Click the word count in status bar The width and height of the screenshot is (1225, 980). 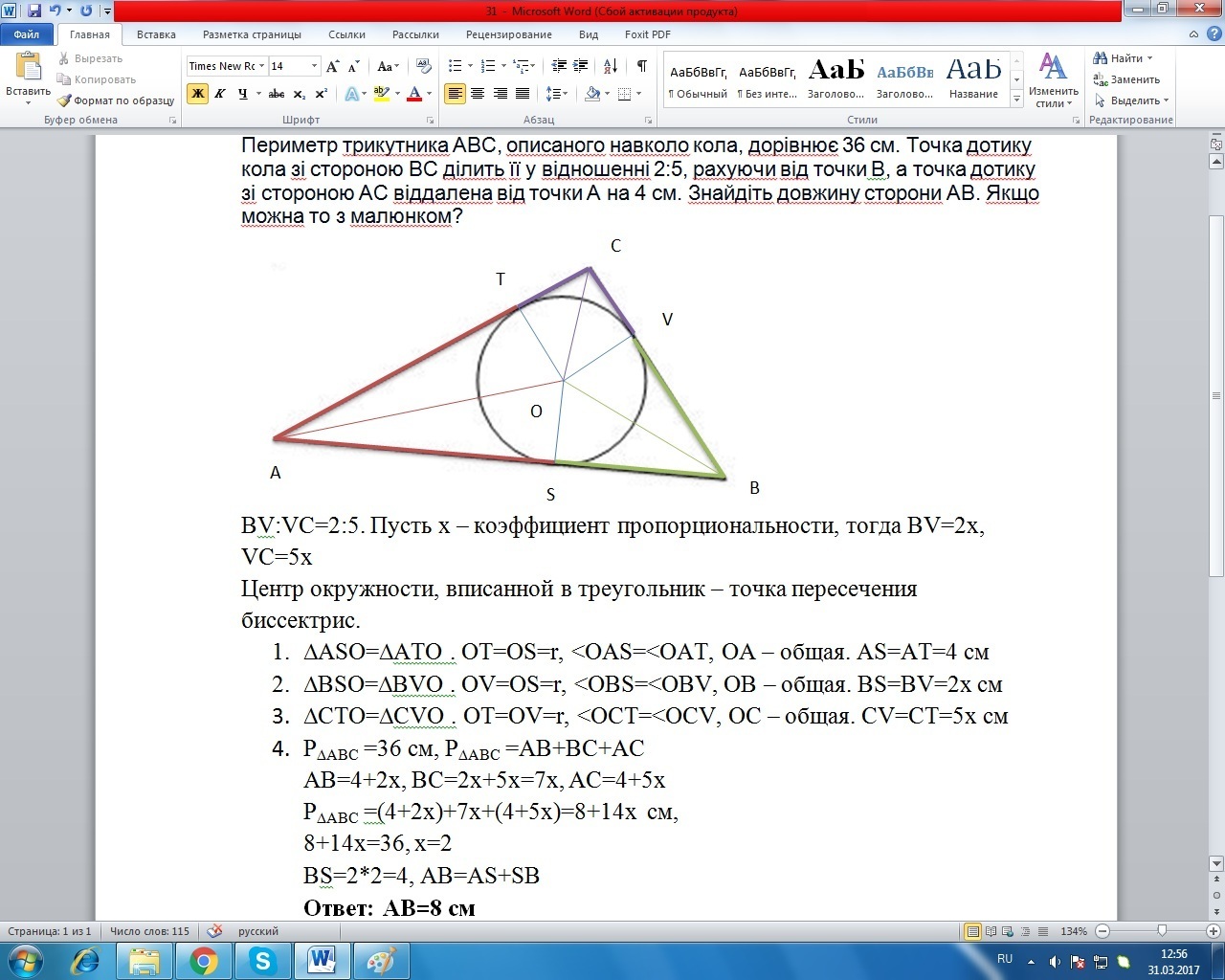pos(149,931)
